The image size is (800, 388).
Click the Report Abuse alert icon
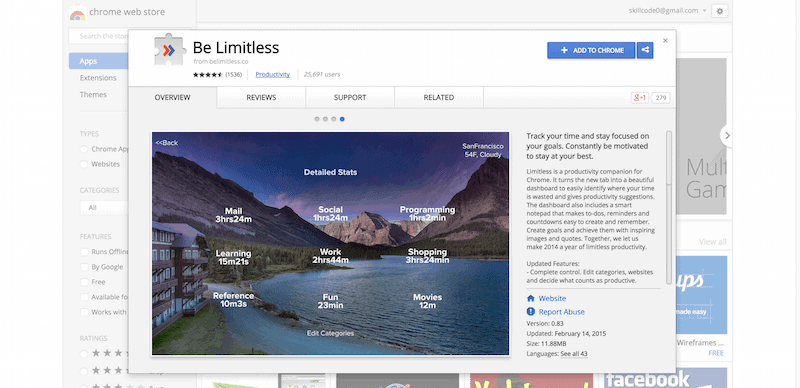(x=531, y=312)
